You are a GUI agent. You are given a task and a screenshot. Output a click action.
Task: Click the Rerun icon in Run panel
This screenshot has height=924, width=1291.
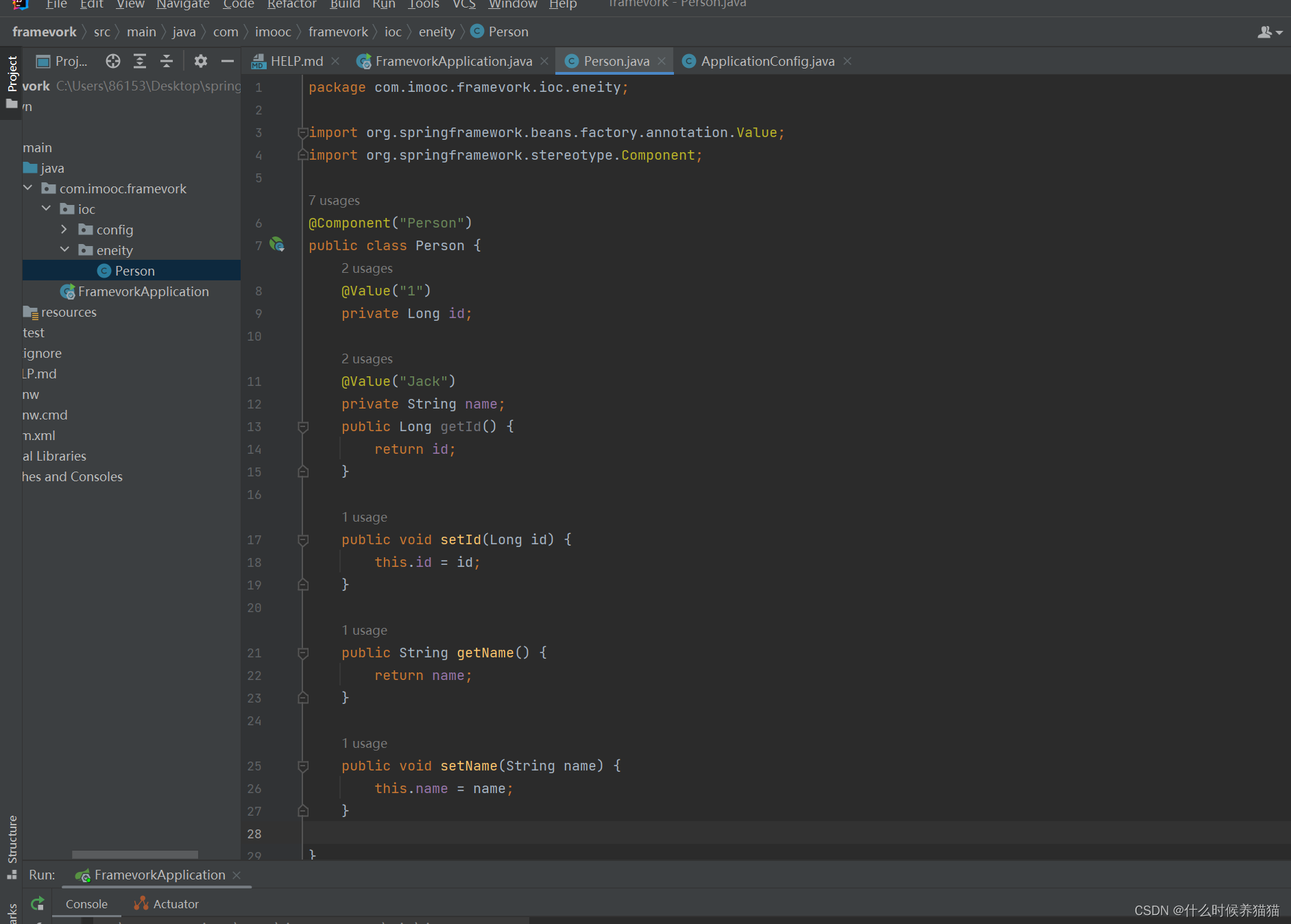coord(38,903)
